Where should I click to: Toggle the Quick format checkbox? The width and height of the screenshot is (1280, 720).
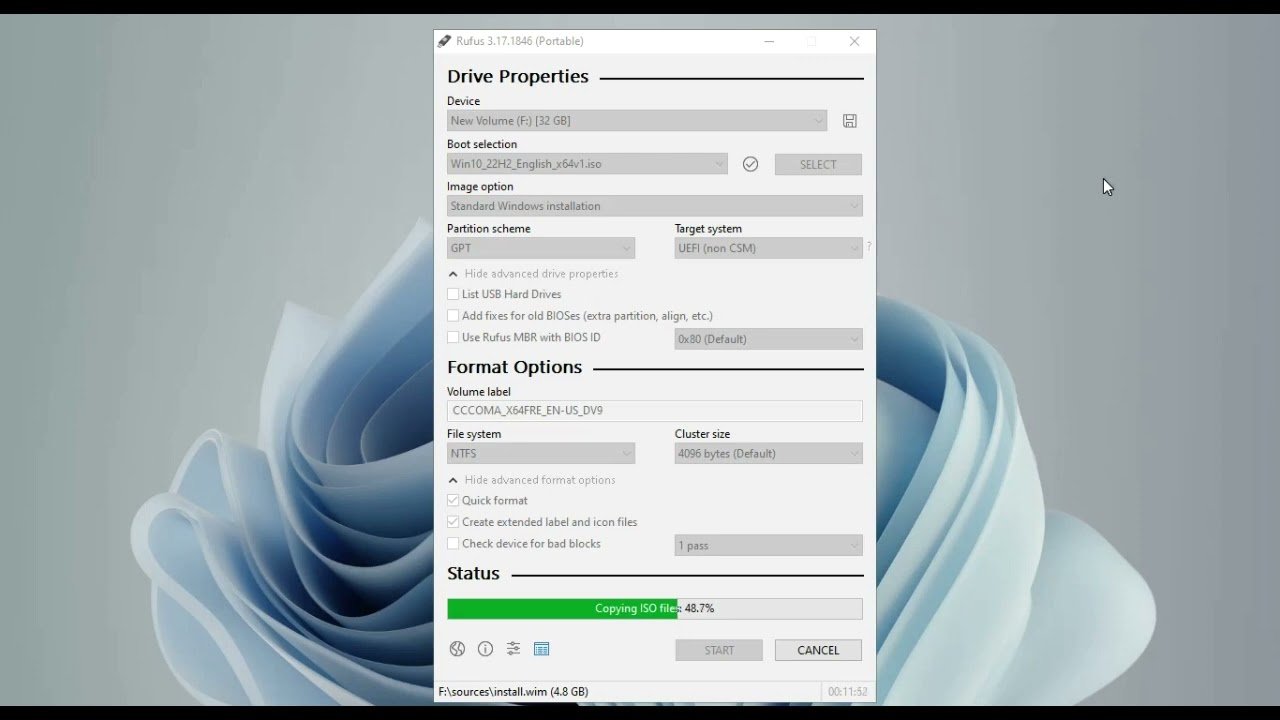453,500
